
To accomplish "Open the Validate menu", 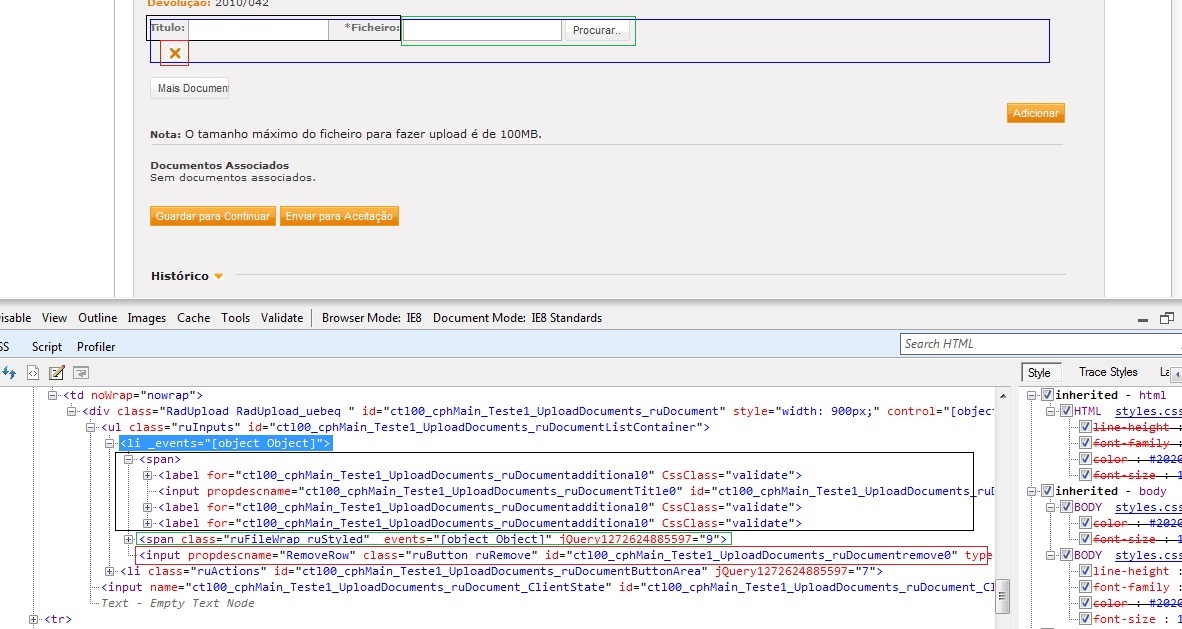I will [282, 318].
